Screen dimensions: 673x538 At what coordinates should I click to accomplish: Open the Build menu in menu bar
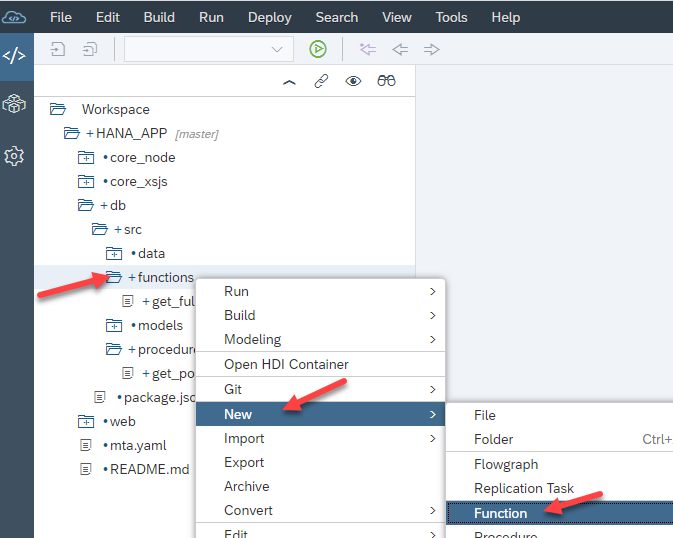tap(159, 17)
